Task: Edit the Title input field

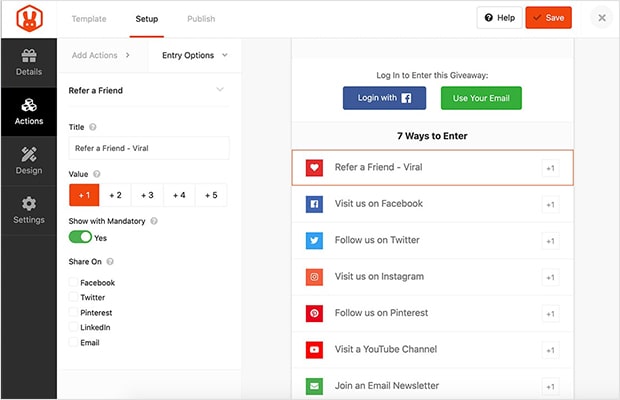Action: click(149, 148)
